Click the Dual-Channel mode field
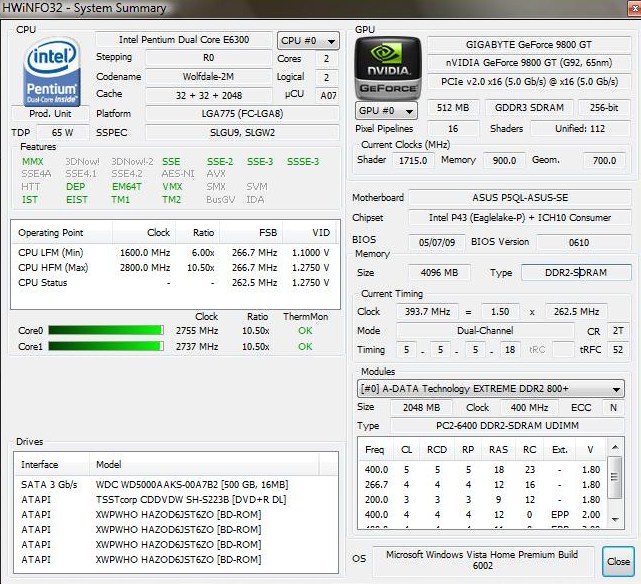Image resolution: width=641 pixels, height=584 pixels. (x=485, y=330)
